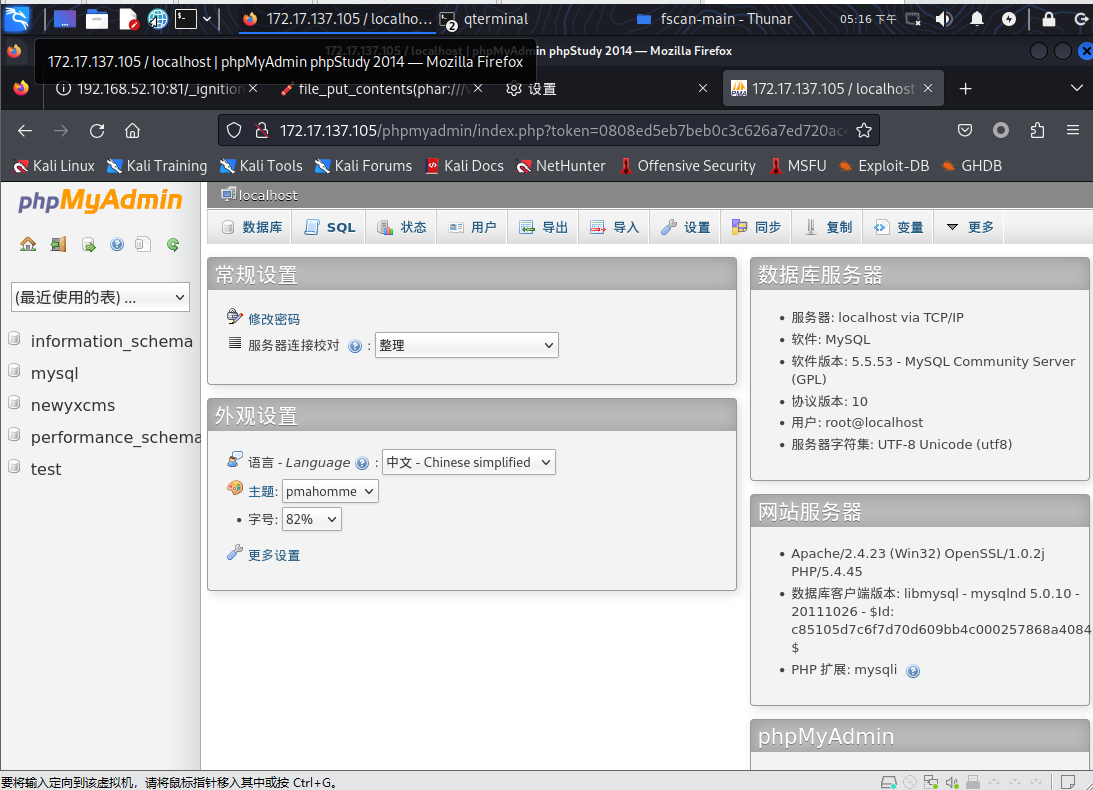
Task: Click the tracking protection shield icon
Action: click(234, 130)
